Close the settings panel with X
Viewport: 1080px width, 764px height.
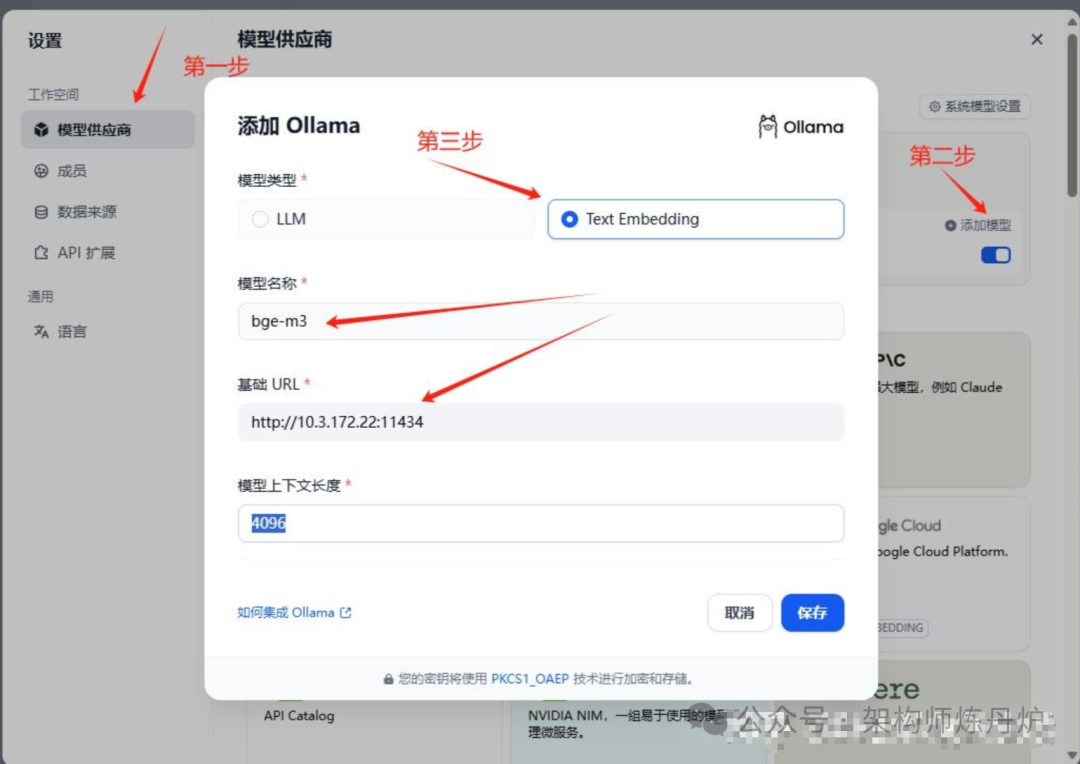click(x=1037, y=39)
